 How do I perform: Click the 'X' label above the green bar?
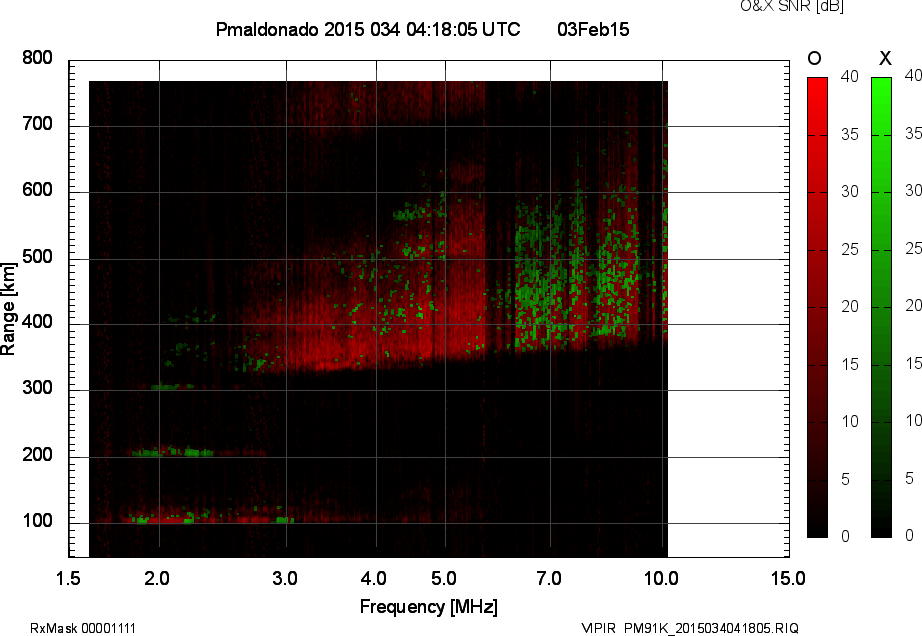(x=885, y=58)
